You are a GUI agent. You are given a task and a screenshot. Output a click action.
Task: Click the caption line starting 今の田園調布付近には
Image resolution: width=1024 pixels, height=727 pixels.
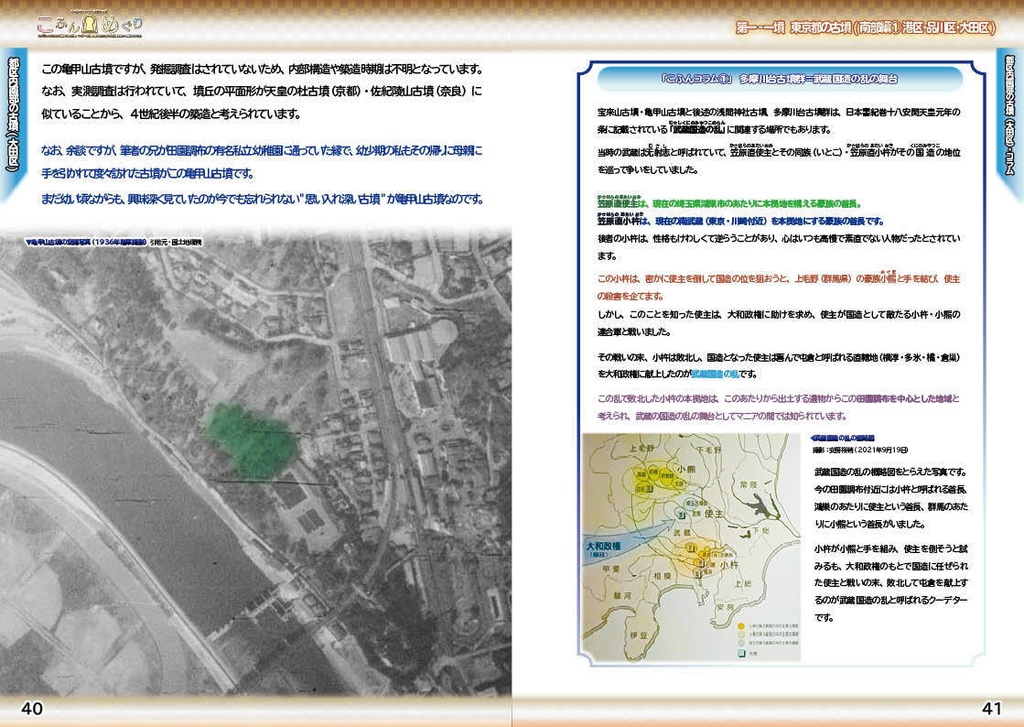(x=891, y=489)
